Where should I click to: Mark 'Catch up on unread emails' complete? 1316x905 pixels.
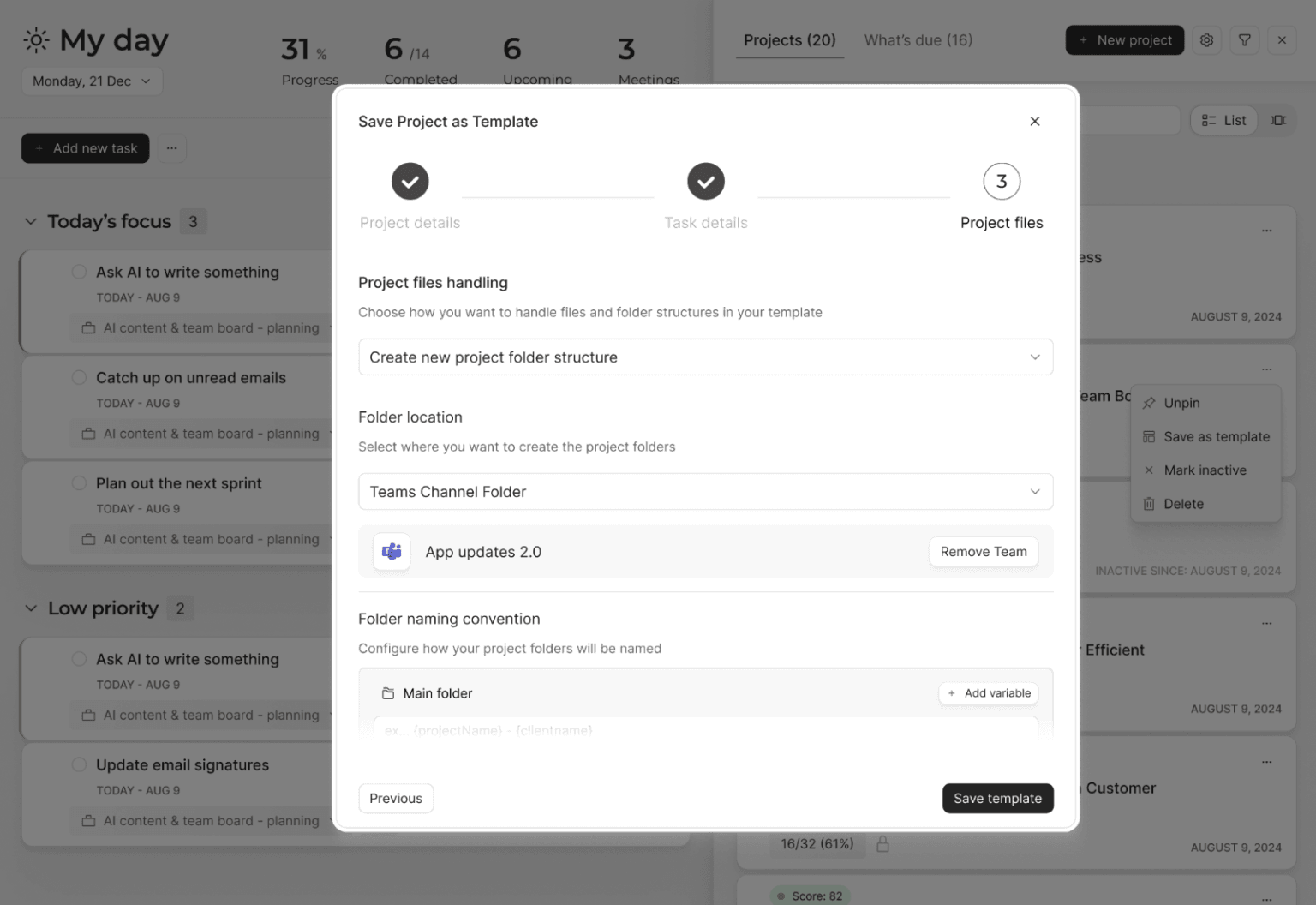79,377
